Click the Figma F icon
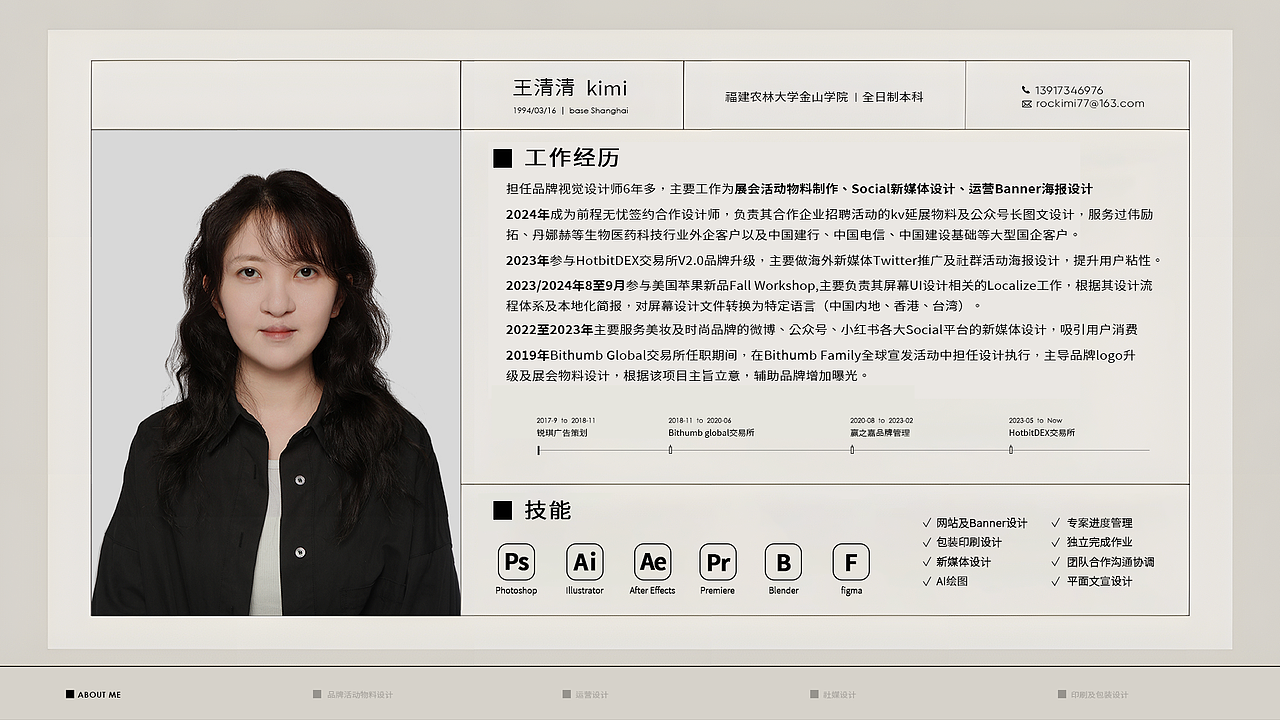The height and width of the screenshot is (720, 1280). click(x=851, y=562)
